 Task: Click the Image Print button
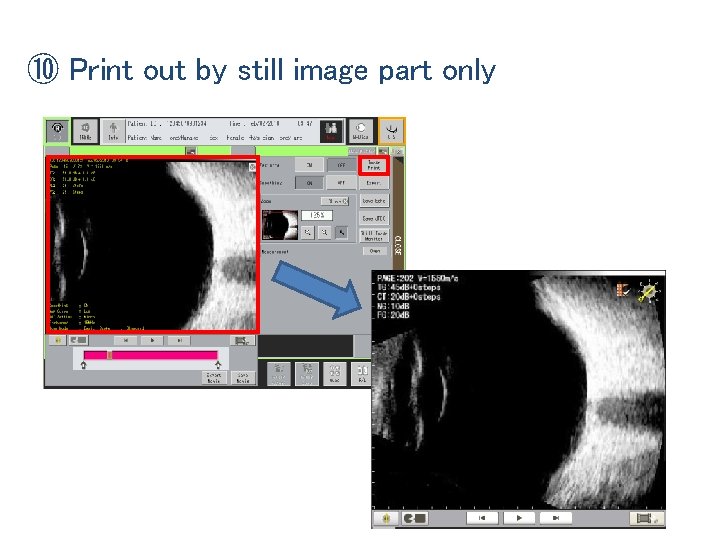(x=374, y=165)
